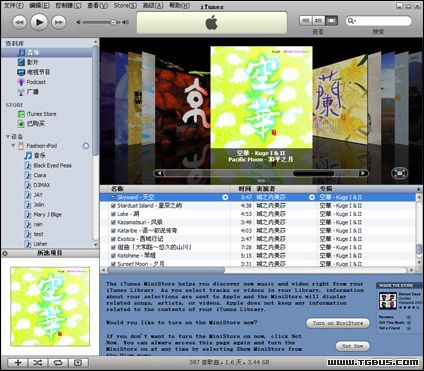Switch to list view button
Image resolution: width=424 pixels, height=371 pixels.
306,21
